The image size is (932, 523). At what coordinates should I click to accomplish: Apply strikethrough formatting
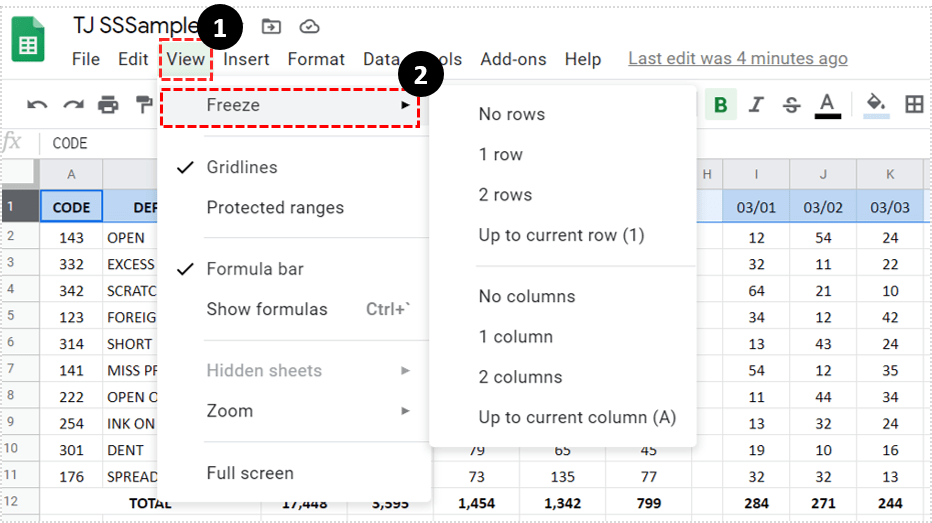tap(791, 105)
